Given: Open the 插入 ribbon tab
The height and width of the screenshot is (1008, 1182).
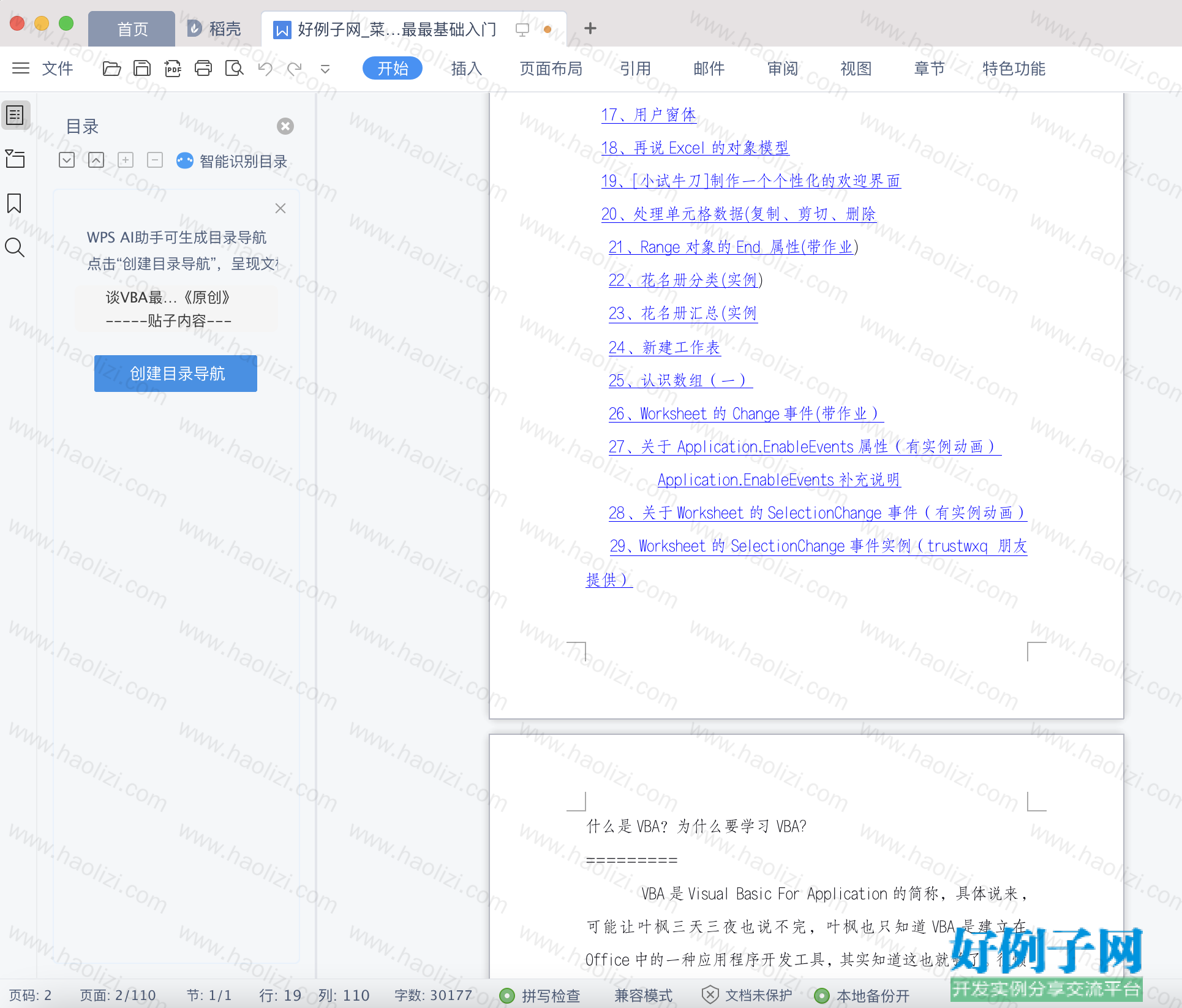Looking at the screenshot, I should pos(467,68).
